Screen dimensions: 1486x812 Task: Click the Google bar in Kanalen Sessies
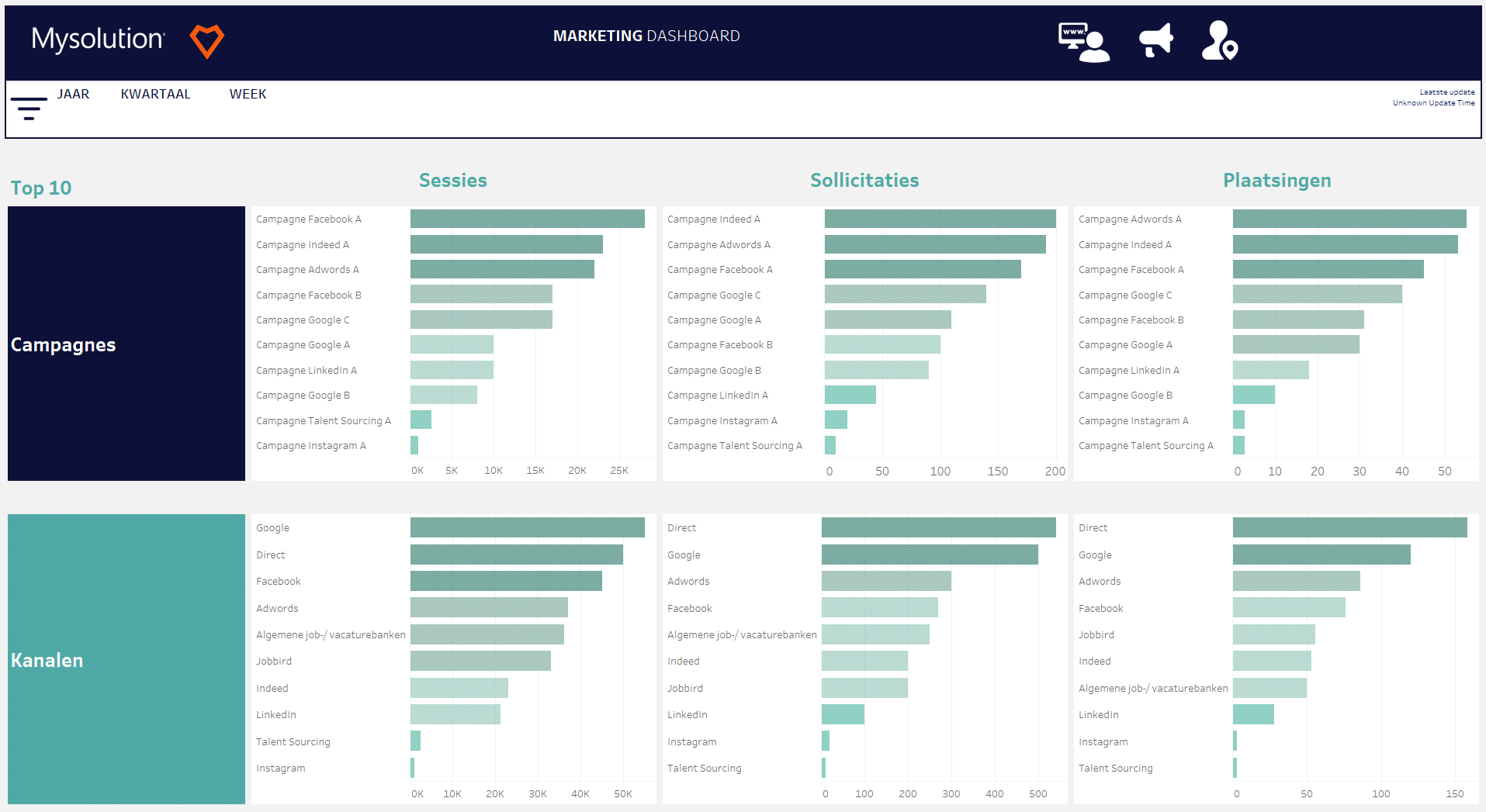[x=527, y=528]
